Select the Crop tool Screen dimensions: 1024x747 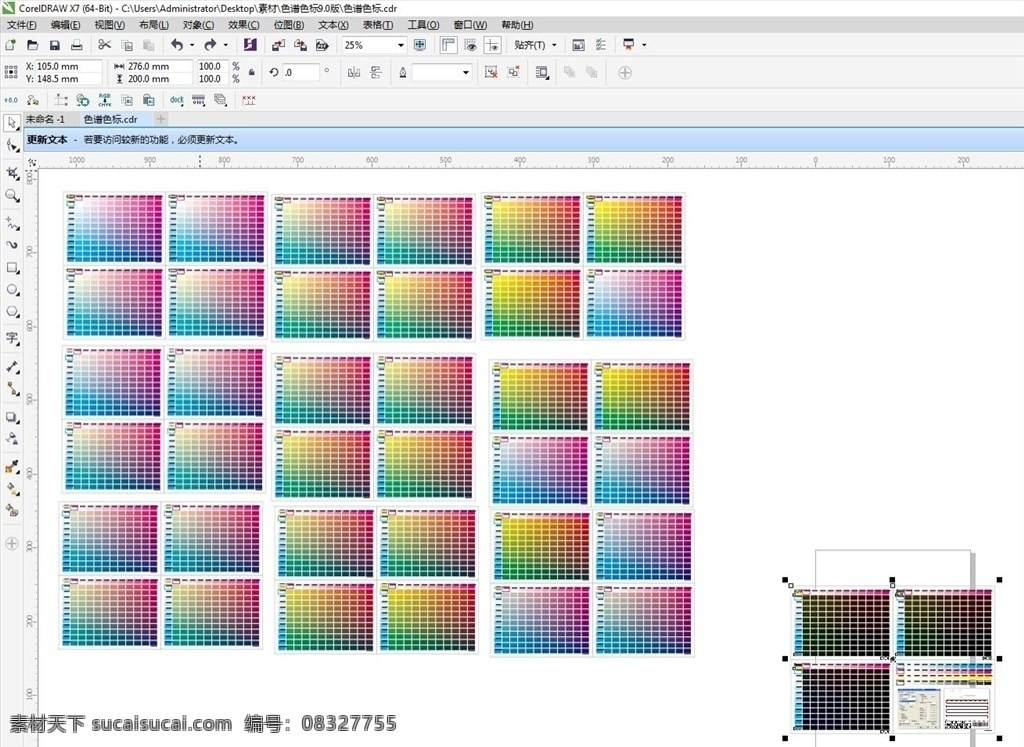pyautogui.click(x=12, y=173)
